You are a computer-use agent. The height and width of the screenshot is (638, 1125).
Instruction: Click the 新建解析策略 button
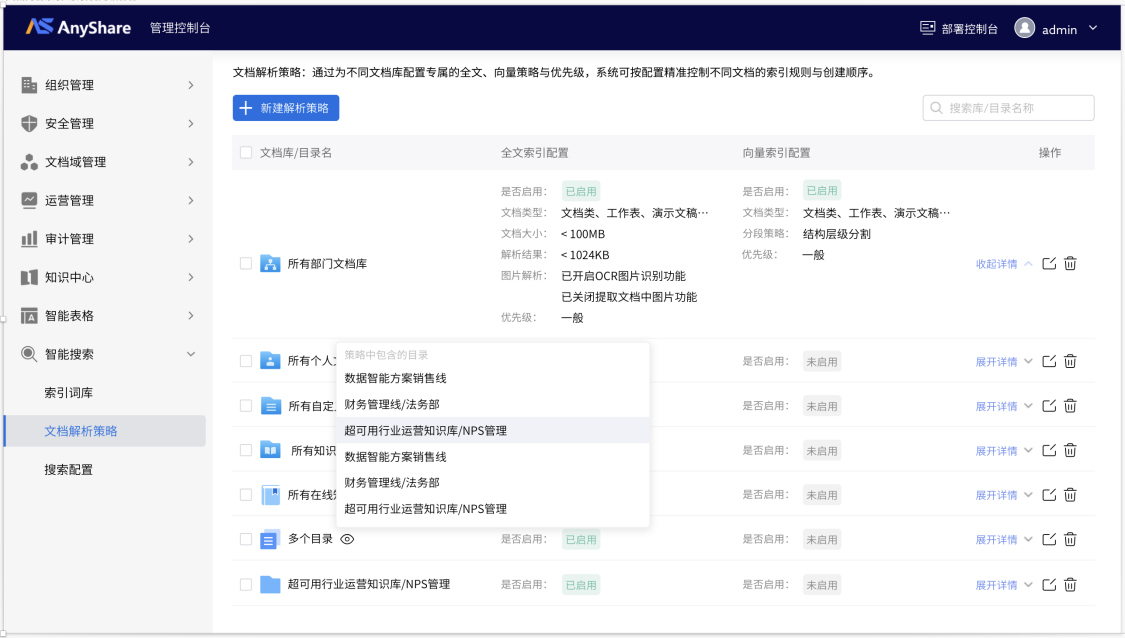(x=286, y=108)
